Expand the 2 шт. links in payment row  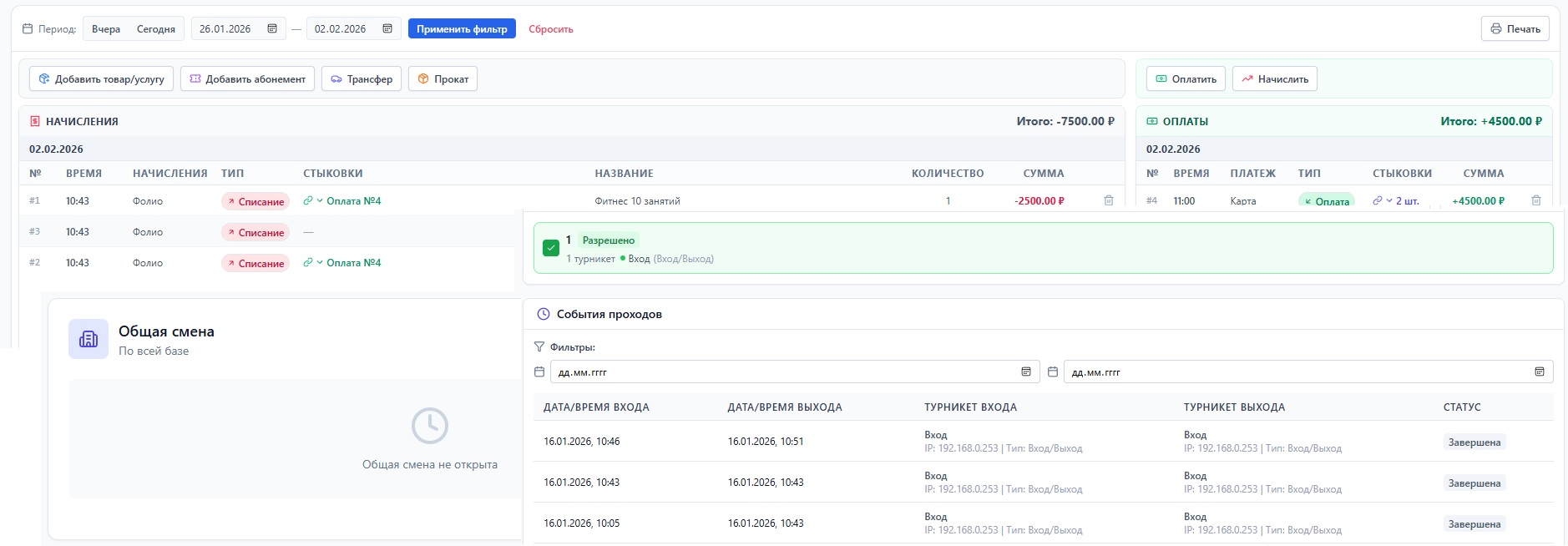pos(1389,200)
